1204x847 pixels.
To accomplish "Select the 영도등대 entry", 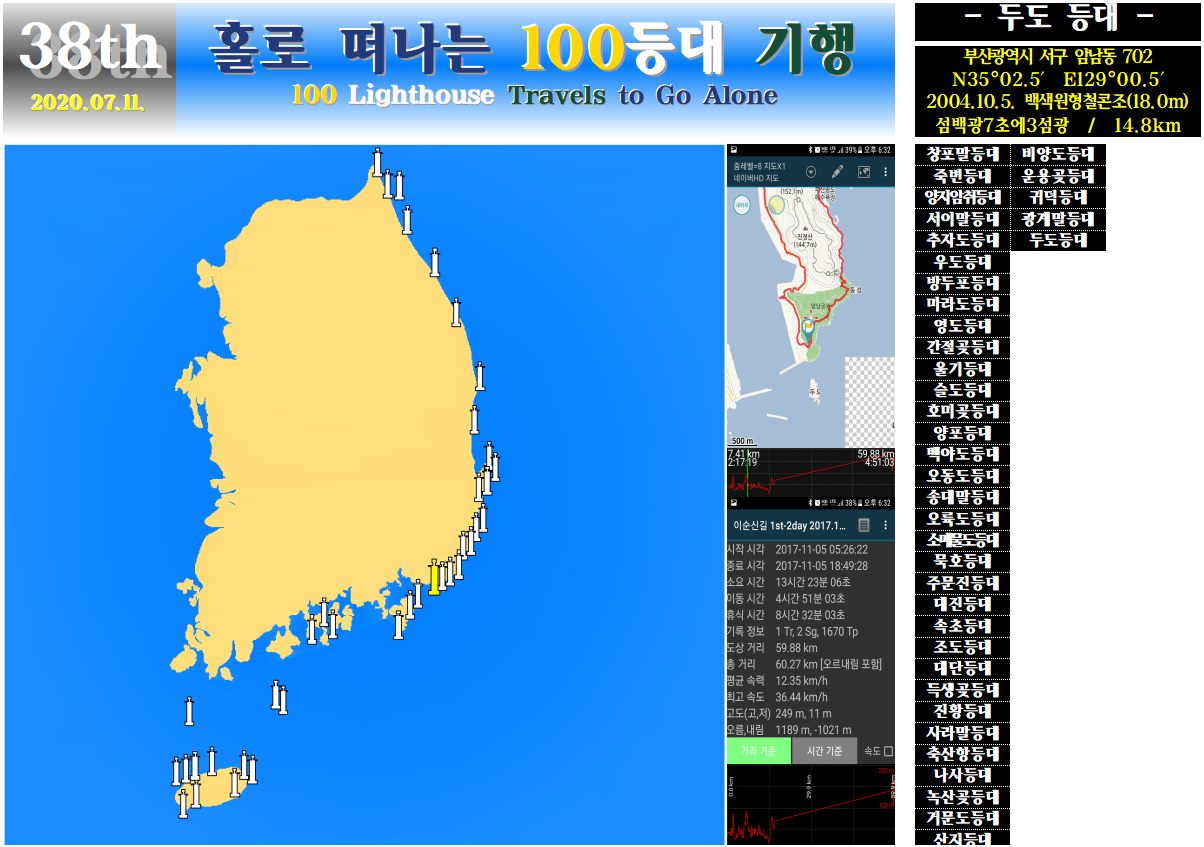I will tap(962, 326).
